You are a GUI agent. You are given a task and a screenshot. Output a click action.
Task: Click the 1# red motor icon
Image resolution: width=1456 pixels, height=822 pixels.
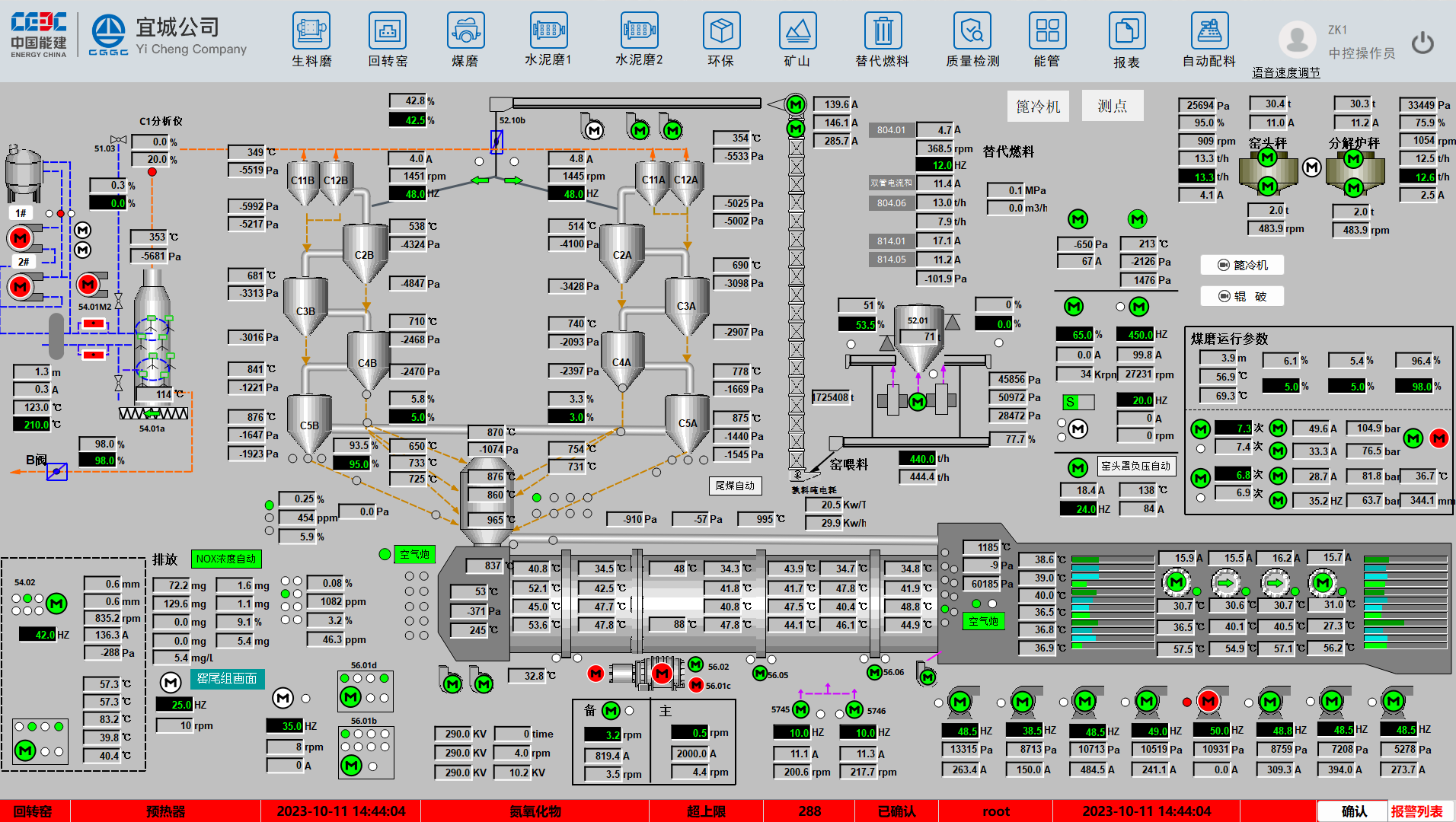pos(21,238)
